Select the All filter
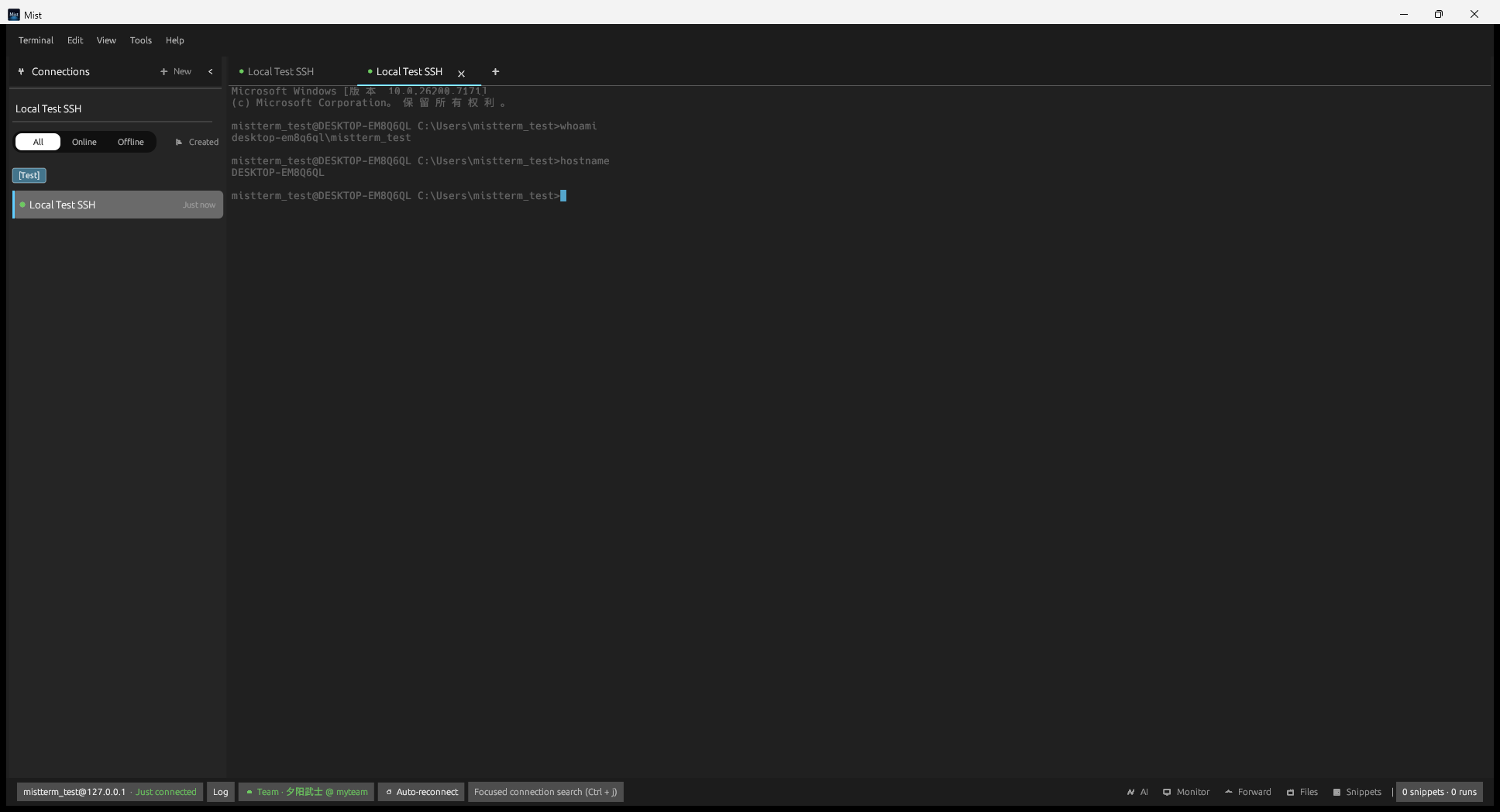The height and width of the screenshot is (812, 1500). (38, 142)
